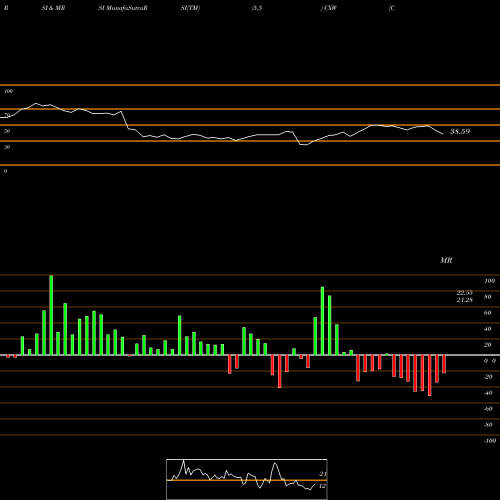
Task: Click the white RSI line's right end
Action: pos(443,134)
